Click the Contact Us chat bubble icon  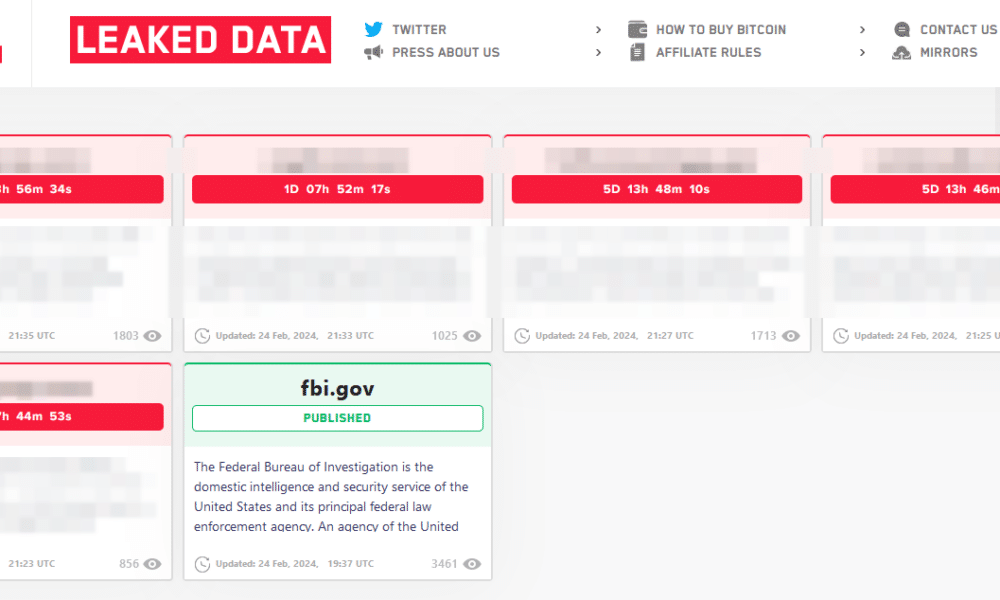(x=902, y=29)
